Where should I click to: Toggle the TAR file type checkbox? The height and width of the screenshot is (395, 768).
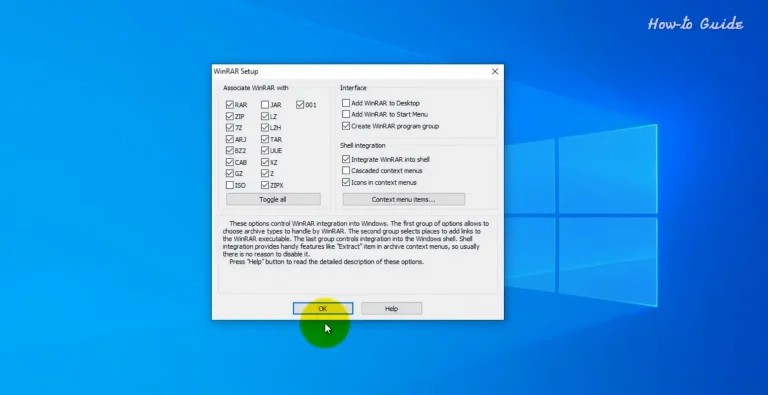coord(265,139)
